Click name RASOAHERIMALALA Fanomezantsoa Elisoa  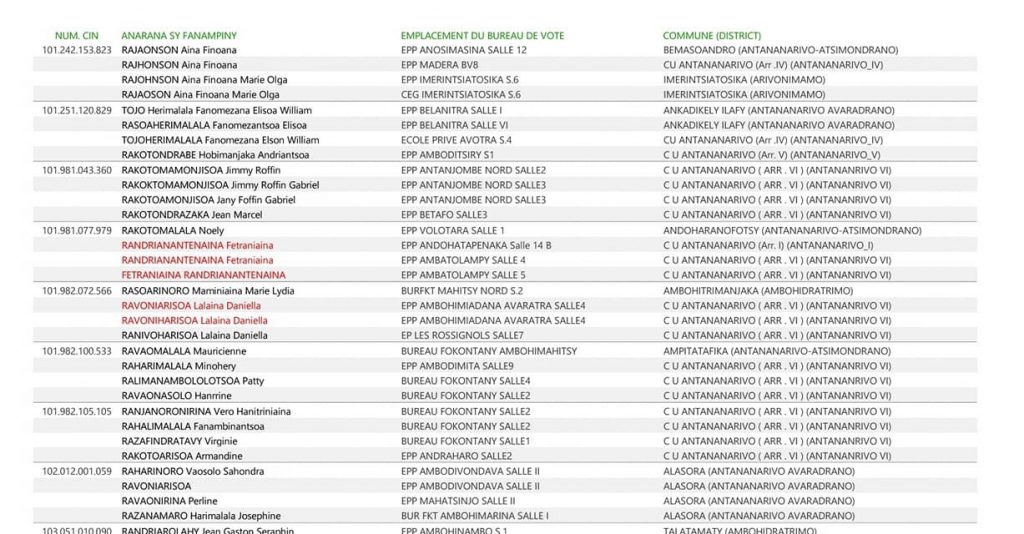tap(214, 125)
